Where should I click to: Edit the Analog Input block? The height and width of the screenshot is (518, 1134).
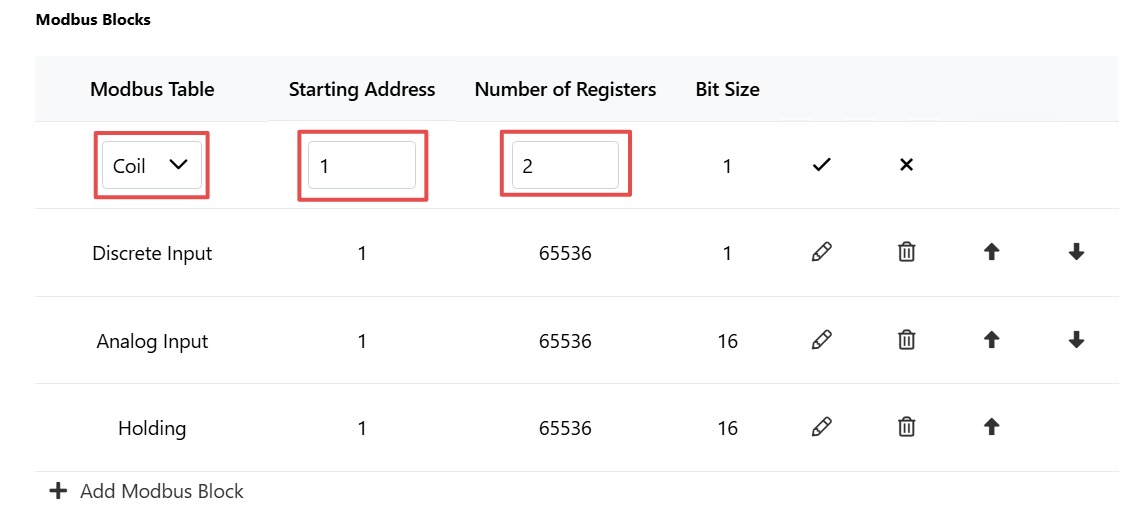(x=821, y=339)
